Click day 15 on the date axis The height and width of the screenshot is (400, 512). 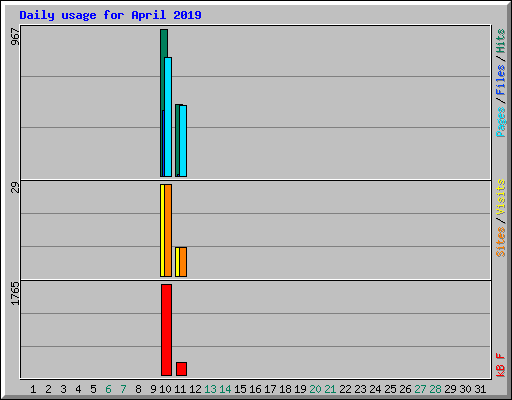coord(240,389)
